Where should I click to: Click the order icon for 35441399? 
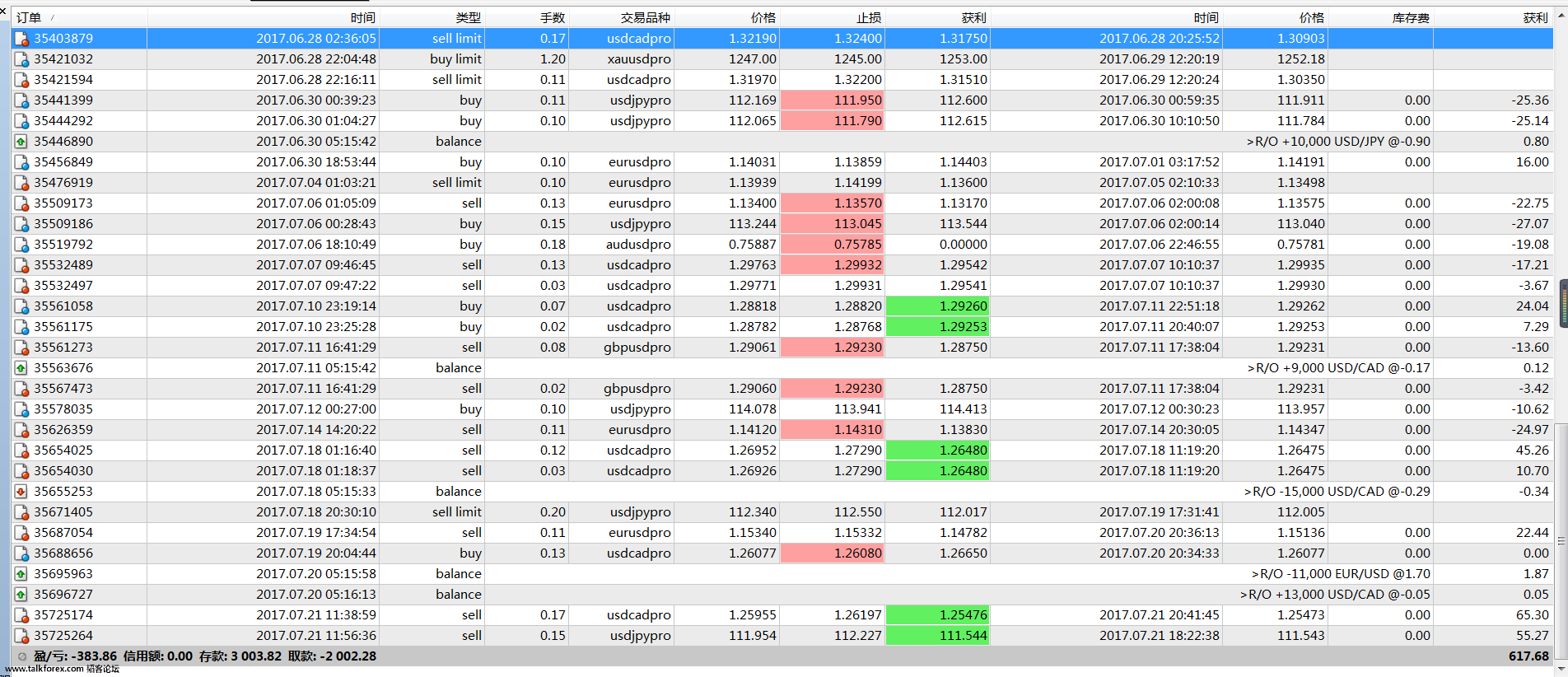pyautogui.click(x=21, y=100)
